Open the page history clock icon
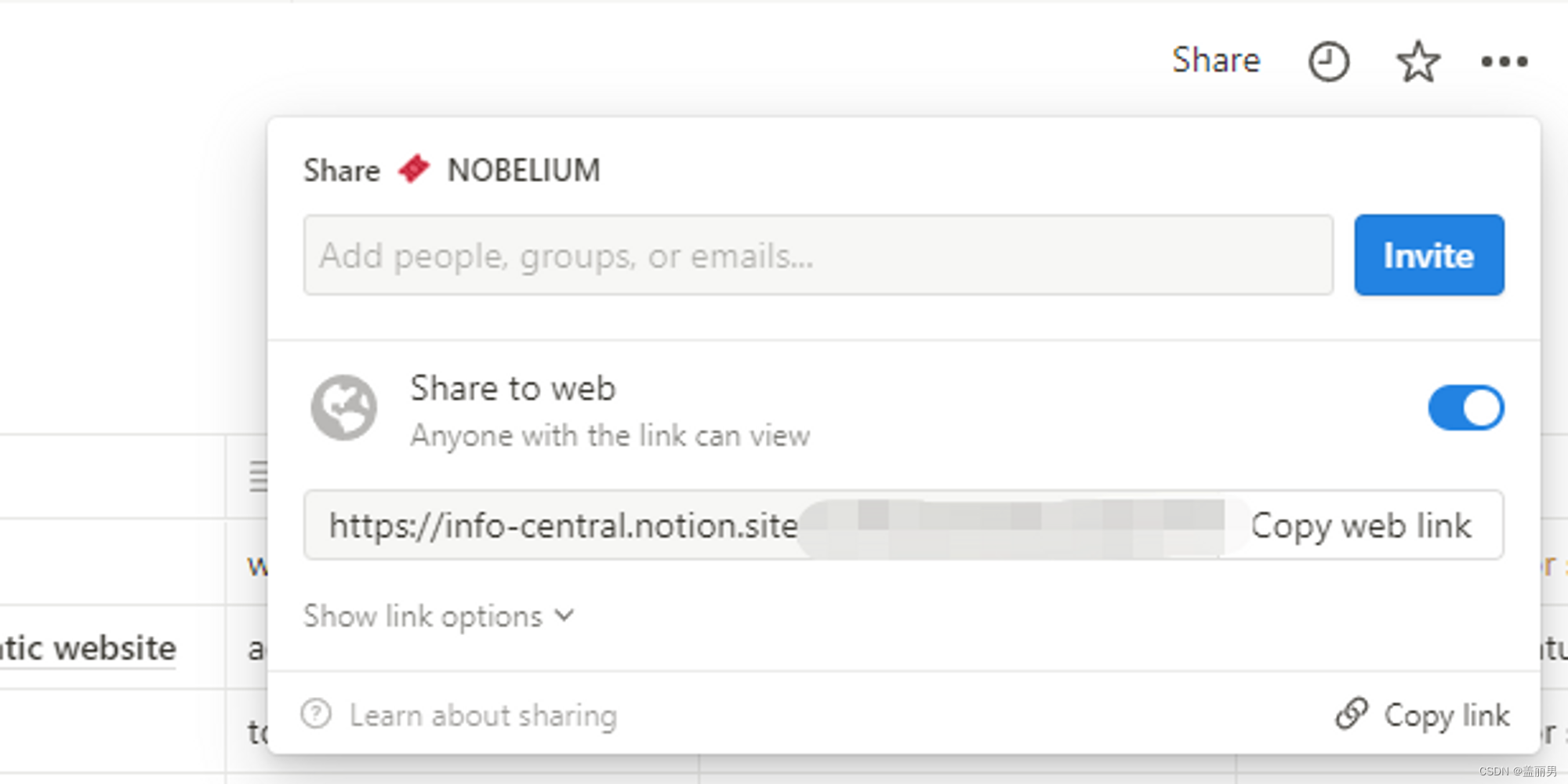1568x784 pixels. tap(1328, 62)
